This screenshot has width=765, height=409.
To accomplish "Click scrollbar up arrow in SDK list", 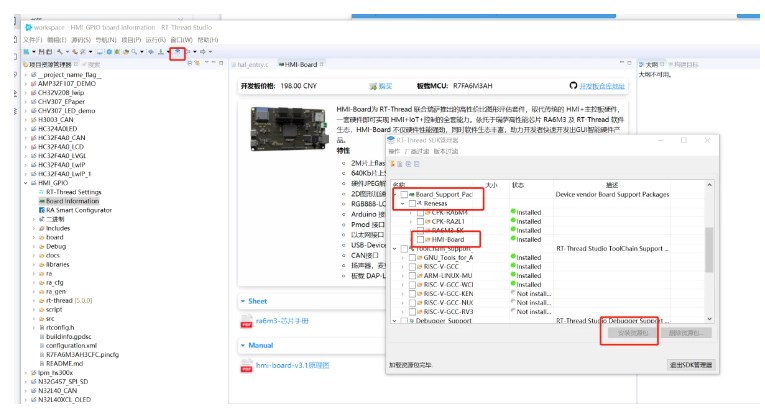I will click(x=709, y=185).
